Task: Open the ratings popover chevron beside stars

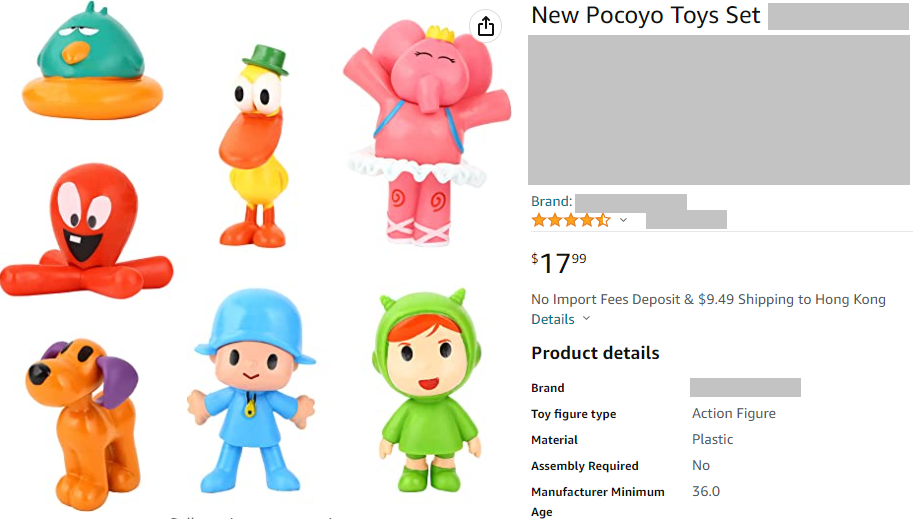Action: (623, 220)
